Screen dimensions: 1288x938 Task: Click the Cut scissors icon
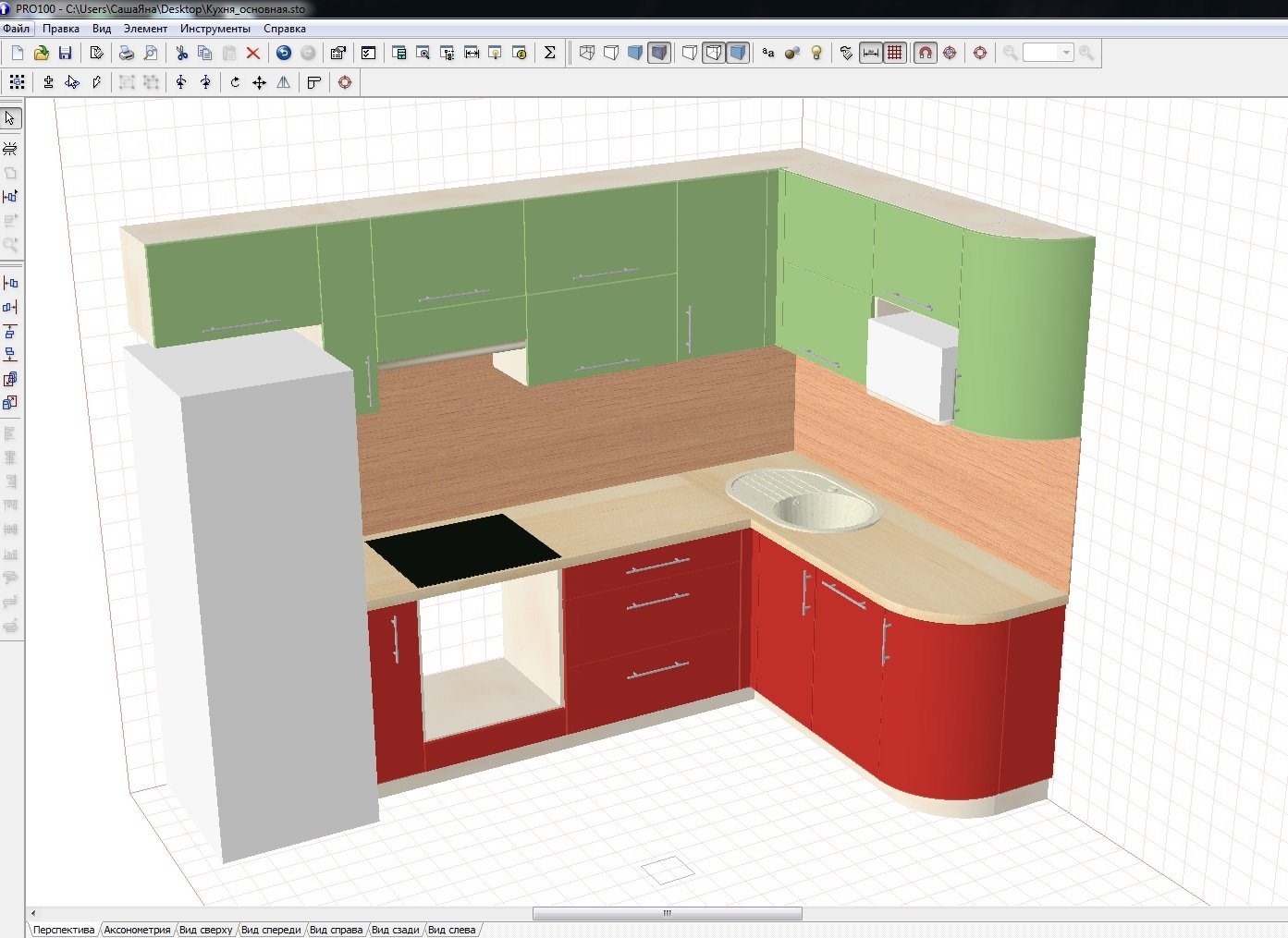[181, 53]
